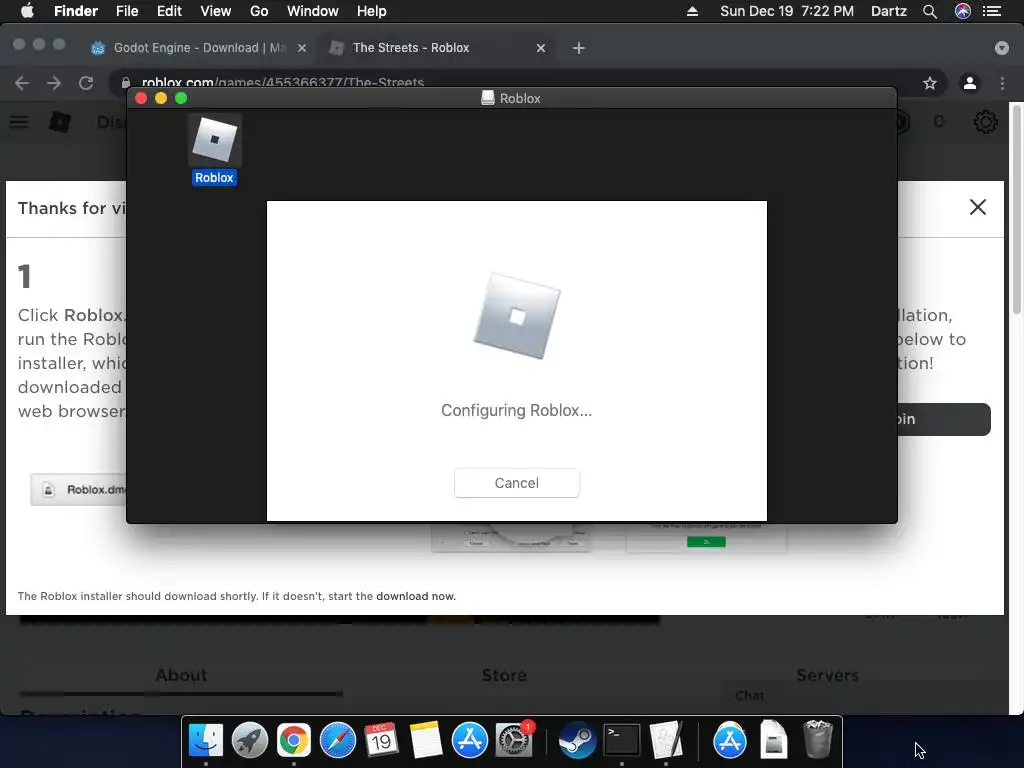Click the date and time in menu bar
Screen dimensions: 1024x768
787,11
